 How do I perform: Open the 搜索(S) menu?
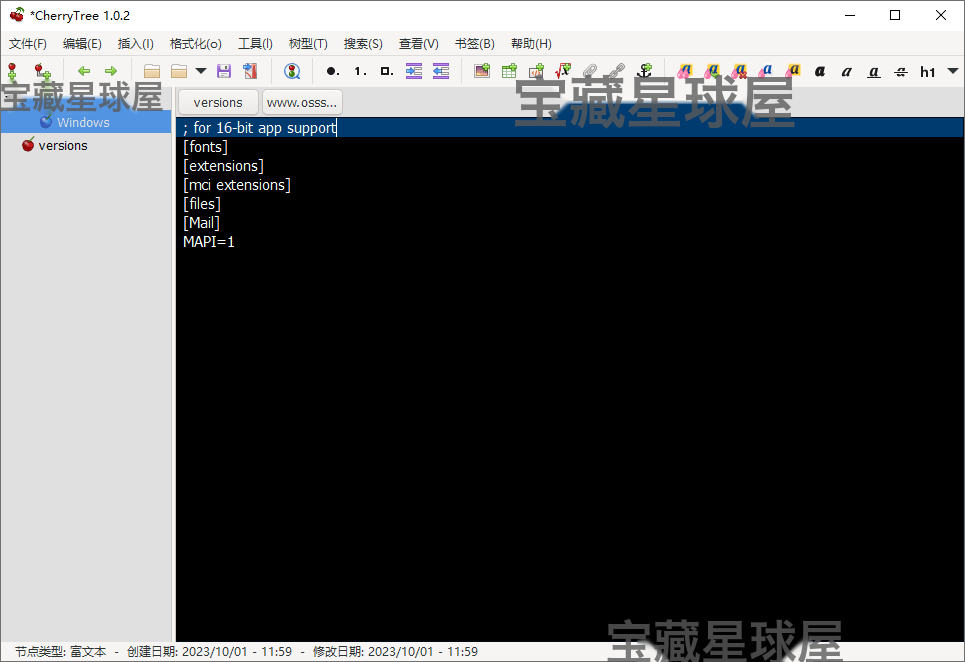[x=363, y=44]
